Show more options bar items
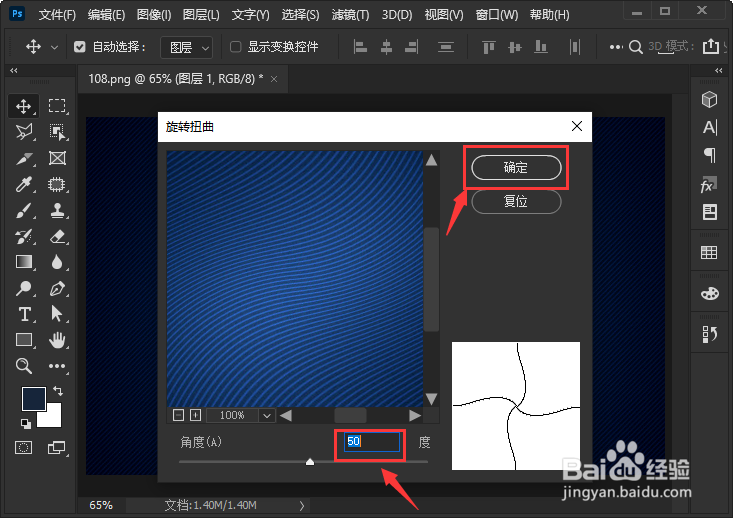Image resolution: width=733 pixels, height=518 pixels. pos(616,47)
